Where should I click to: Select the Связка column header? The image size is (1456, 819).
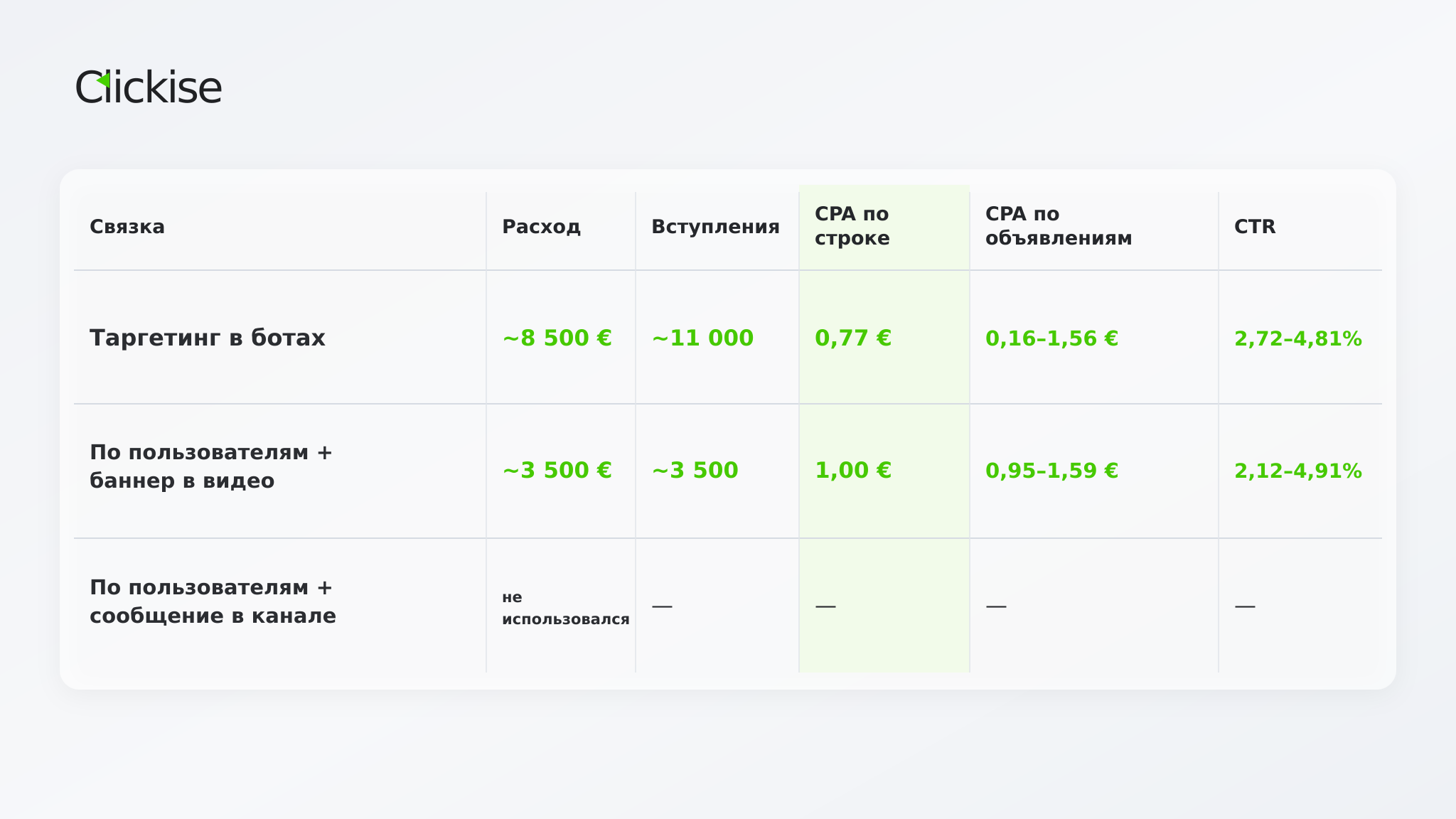point(127,227)
